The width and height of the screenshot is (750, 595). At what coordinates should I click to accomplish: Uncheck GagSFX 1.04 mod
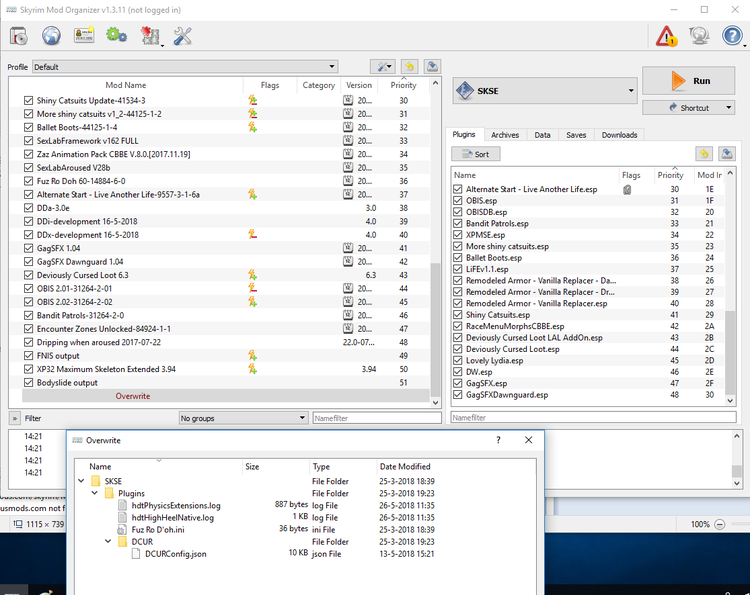click(x=28, y=248)
